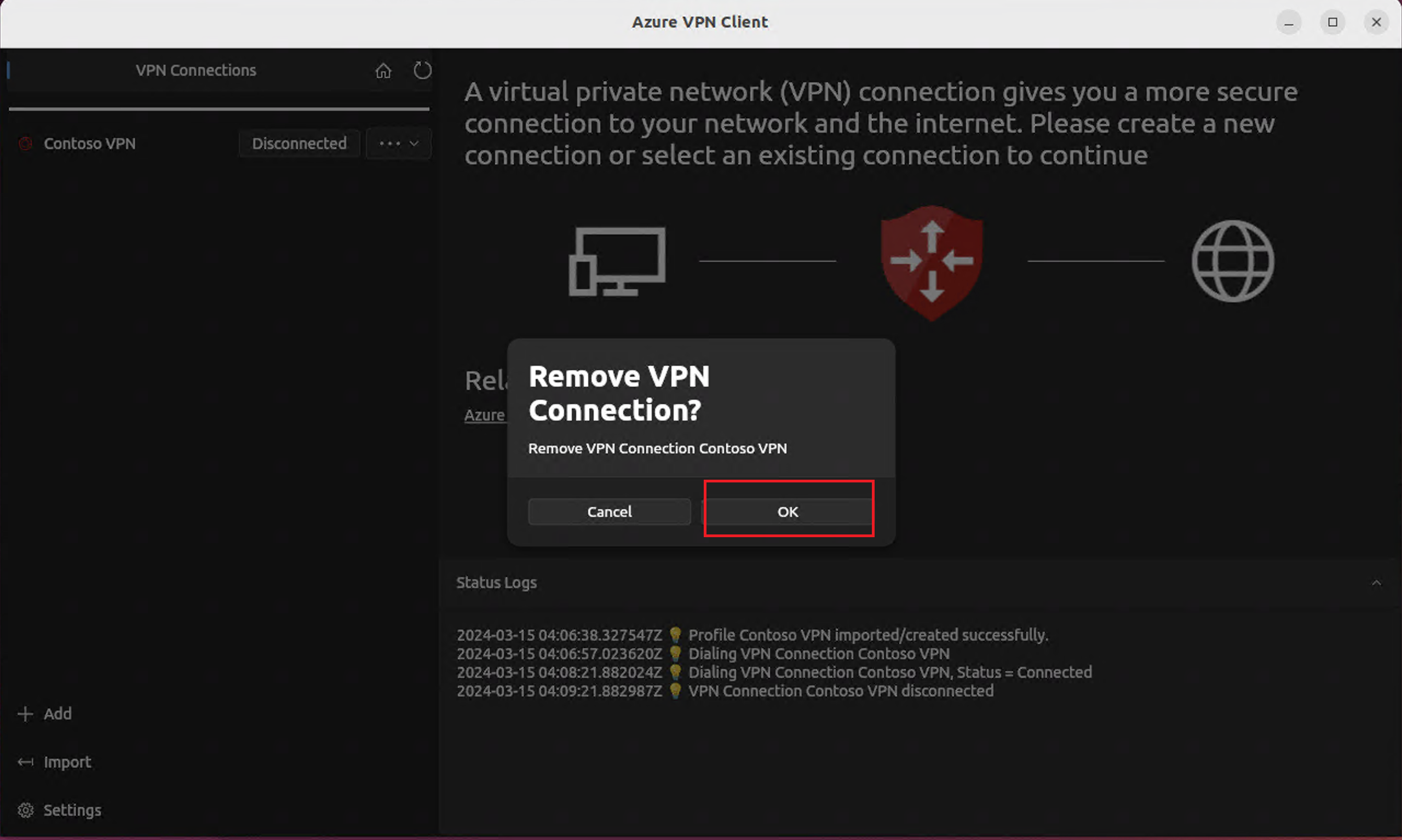Select the Contoso VPN connection entry
Viewport: 1402px width, 840px height.
point(89,143)
